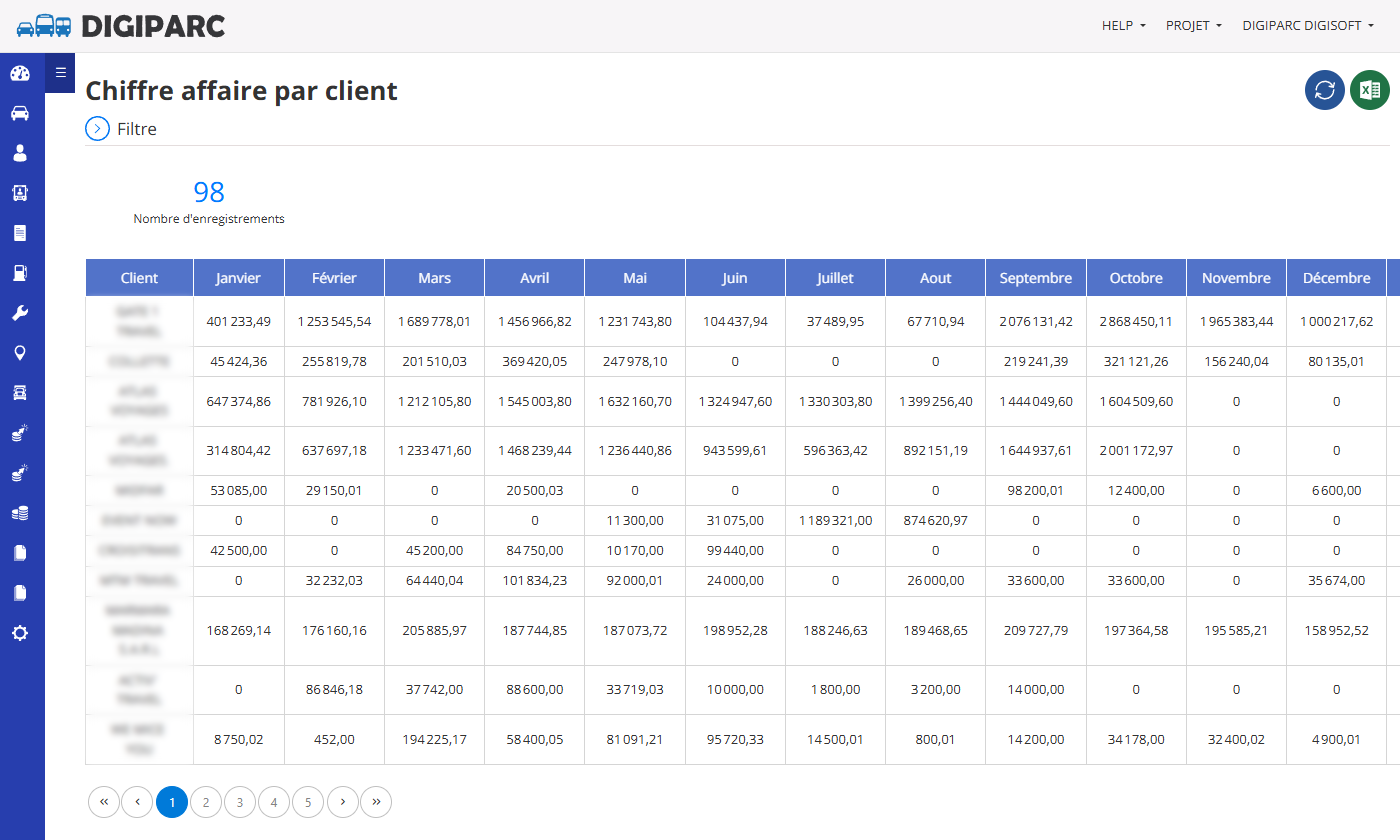The width and height of the screenshot is (1400, 840).
Task: Select cell value 1 632 160,70
Action: coord(635,401)
